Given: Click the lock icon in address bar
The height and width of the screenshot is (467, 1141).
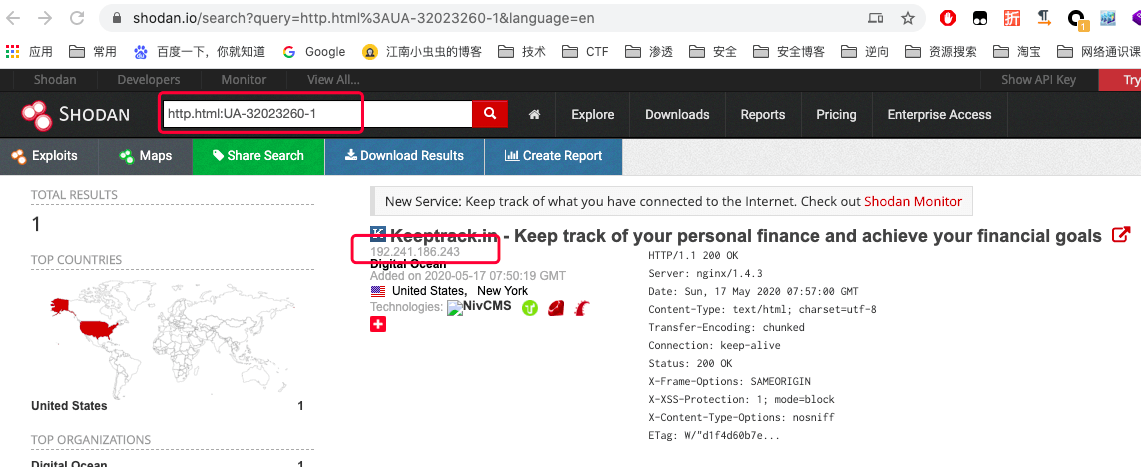Looking at the screenshot, I should (116, 18).
